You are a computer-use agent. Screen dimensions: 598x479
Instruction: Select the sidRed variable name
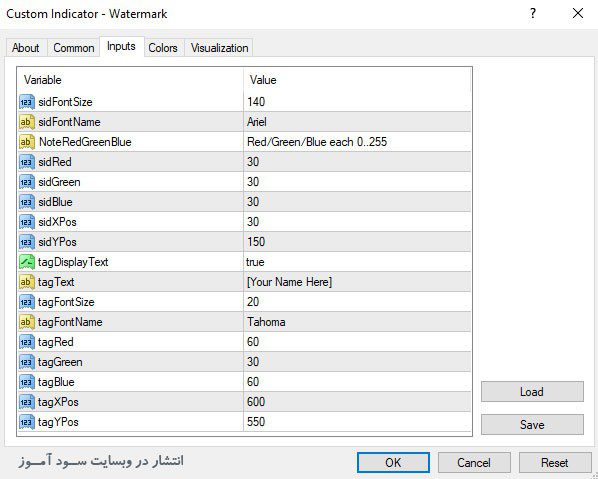(55, 162)
